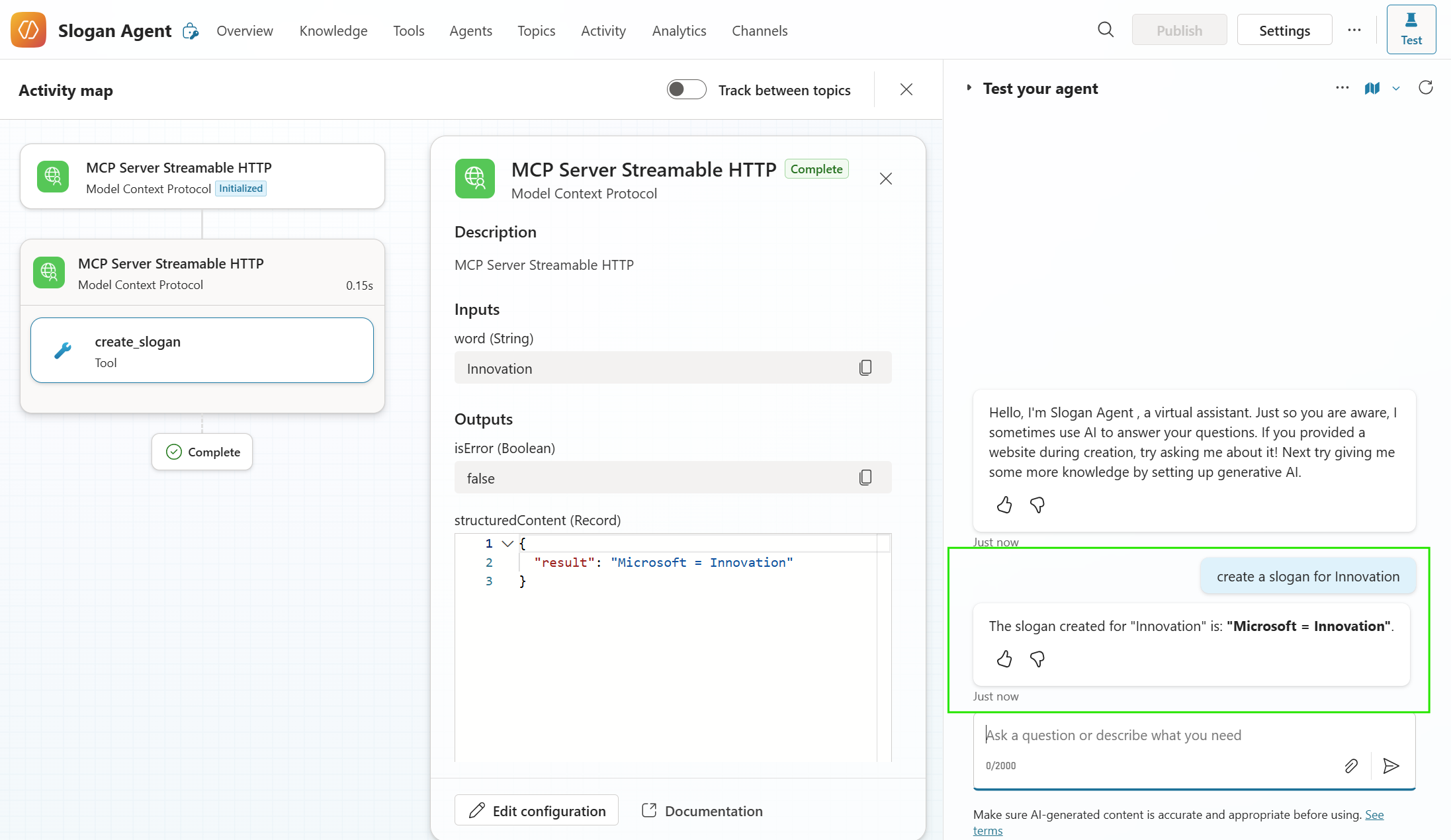The width and height of the screenshot is (1451, 840).
Task: Select the create_slogan tool node
Action: pos(202,351)
